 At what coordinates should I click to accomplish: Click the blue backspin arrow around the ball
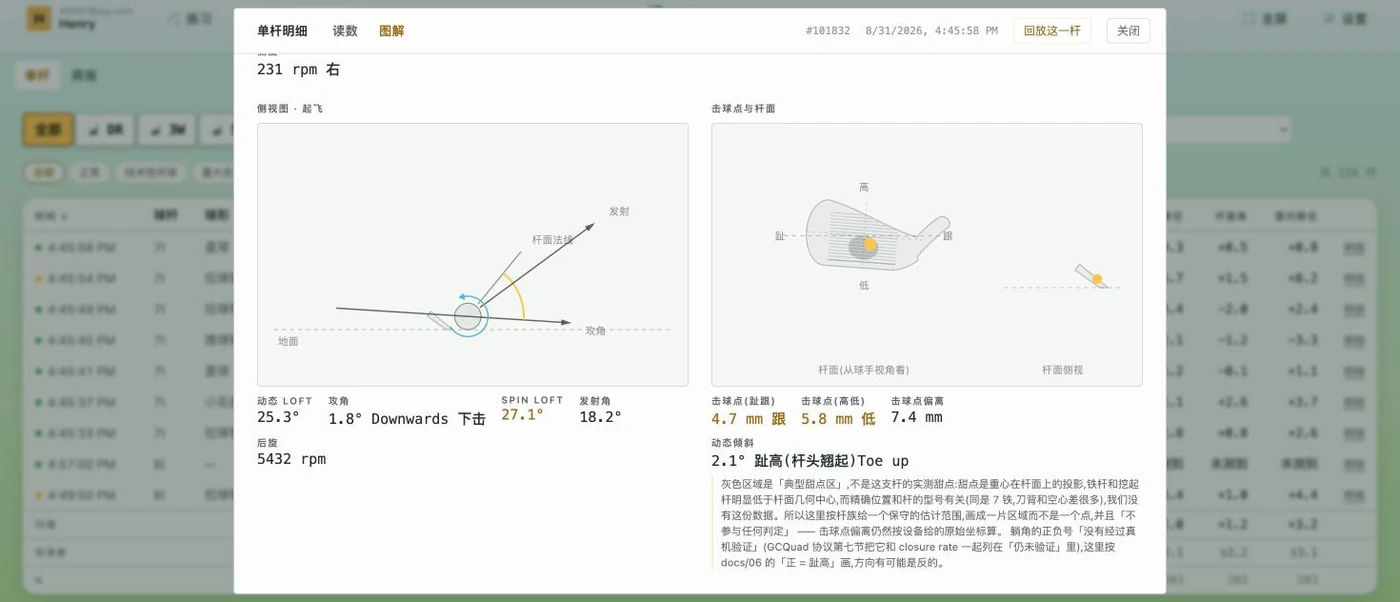(x=468, y=315)
